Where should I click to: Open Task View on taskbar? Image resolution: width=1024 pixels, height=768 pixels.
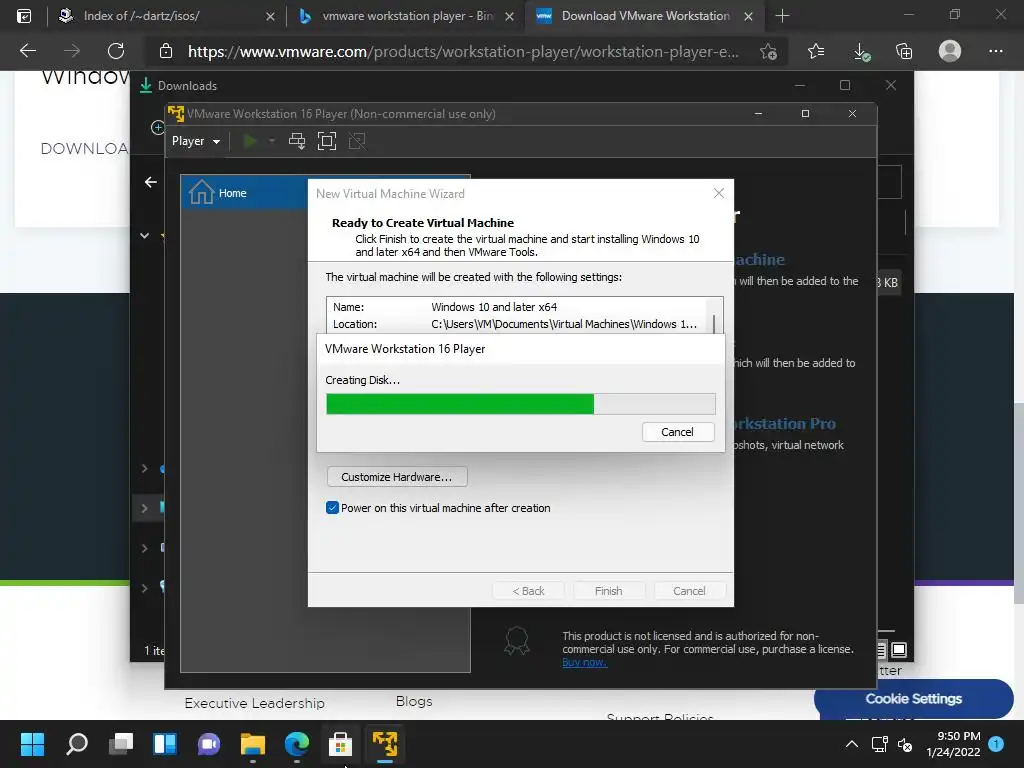pyautogui.click(x=121, y=744)
